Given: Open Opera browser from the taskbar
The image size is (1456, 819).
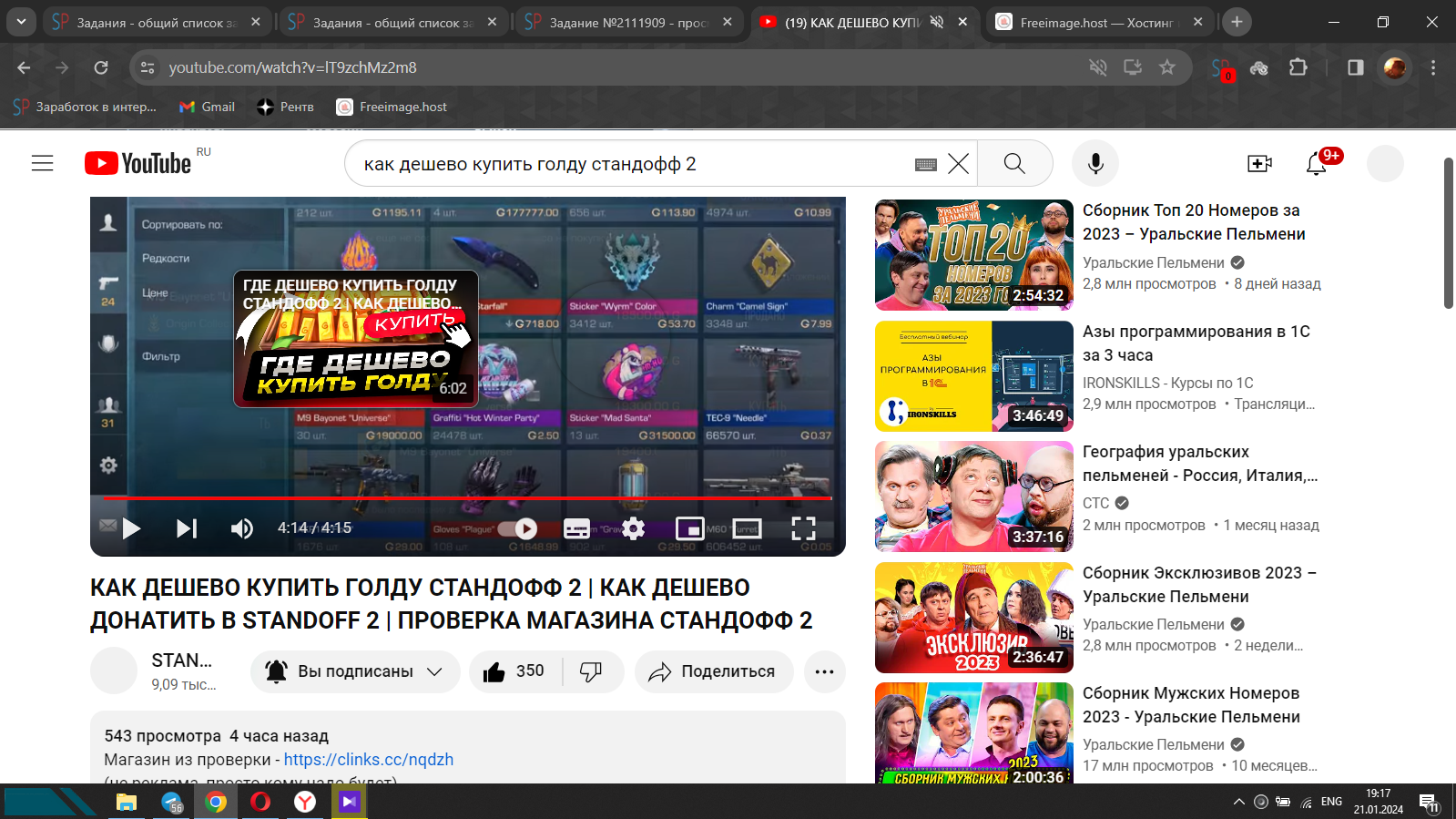Looking at the screenshot, I should [260, 802].
